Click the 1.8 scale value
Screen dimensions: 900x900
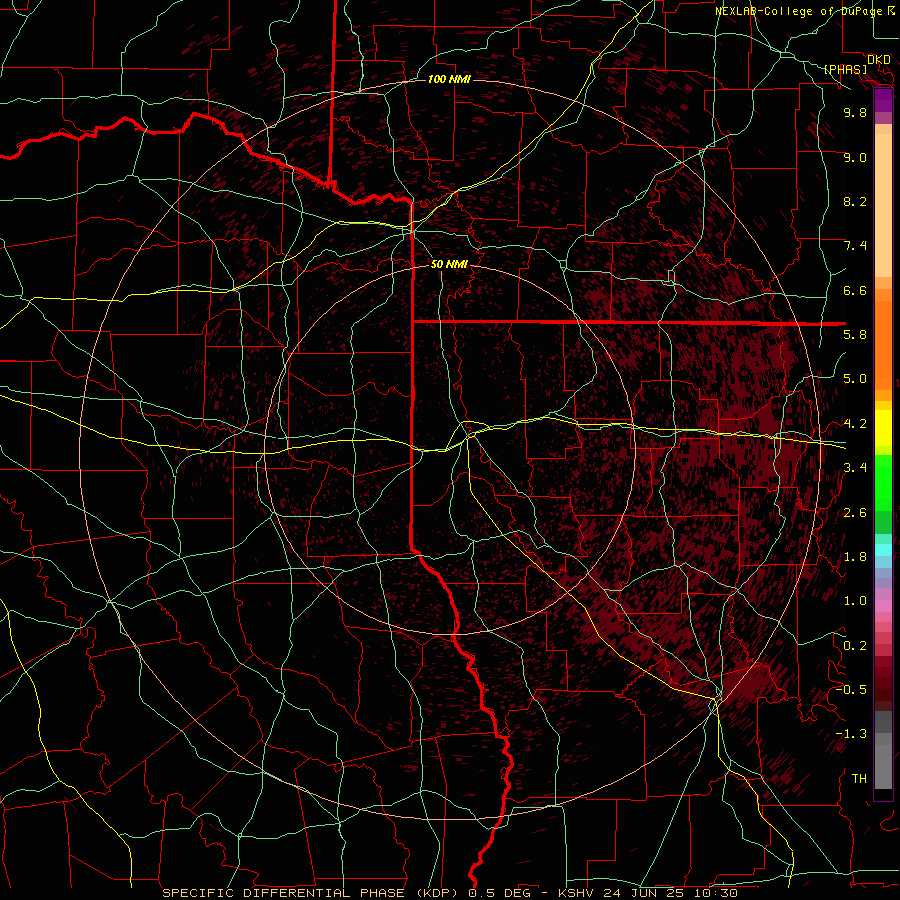[855, 557]
